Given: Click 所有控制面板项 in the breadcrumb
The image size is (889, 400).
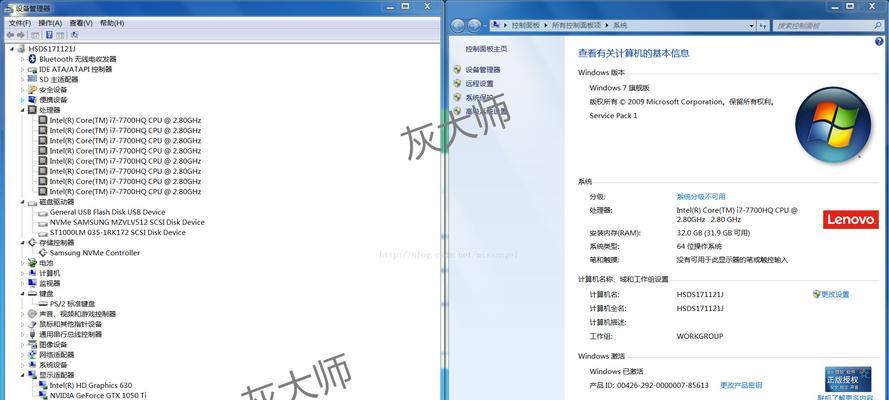Looking at the screenshot, I should (577, 25).
